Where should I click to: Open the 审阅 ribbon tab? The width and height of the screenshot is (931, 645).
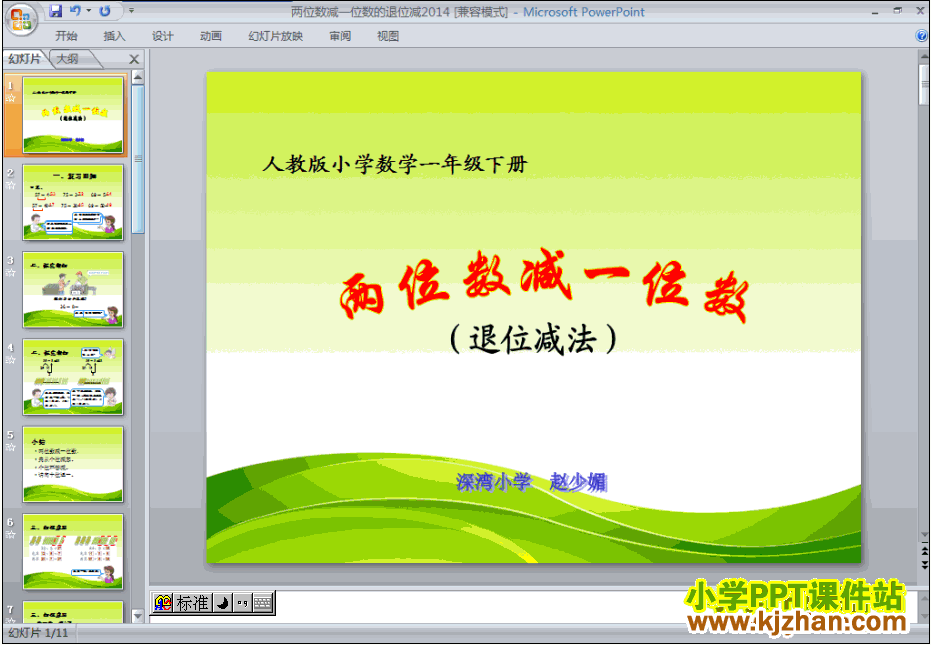click(340, 36)
